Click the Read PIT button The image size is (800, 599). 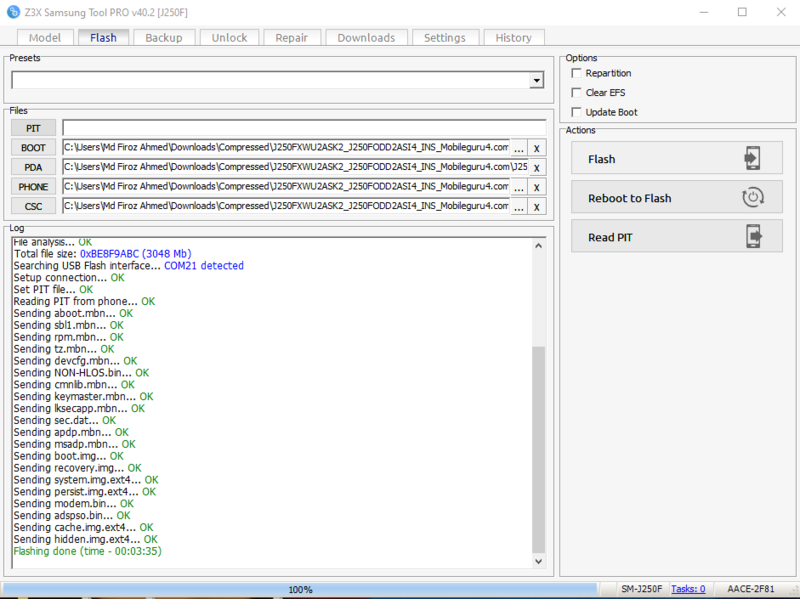(x=677, y=237)
